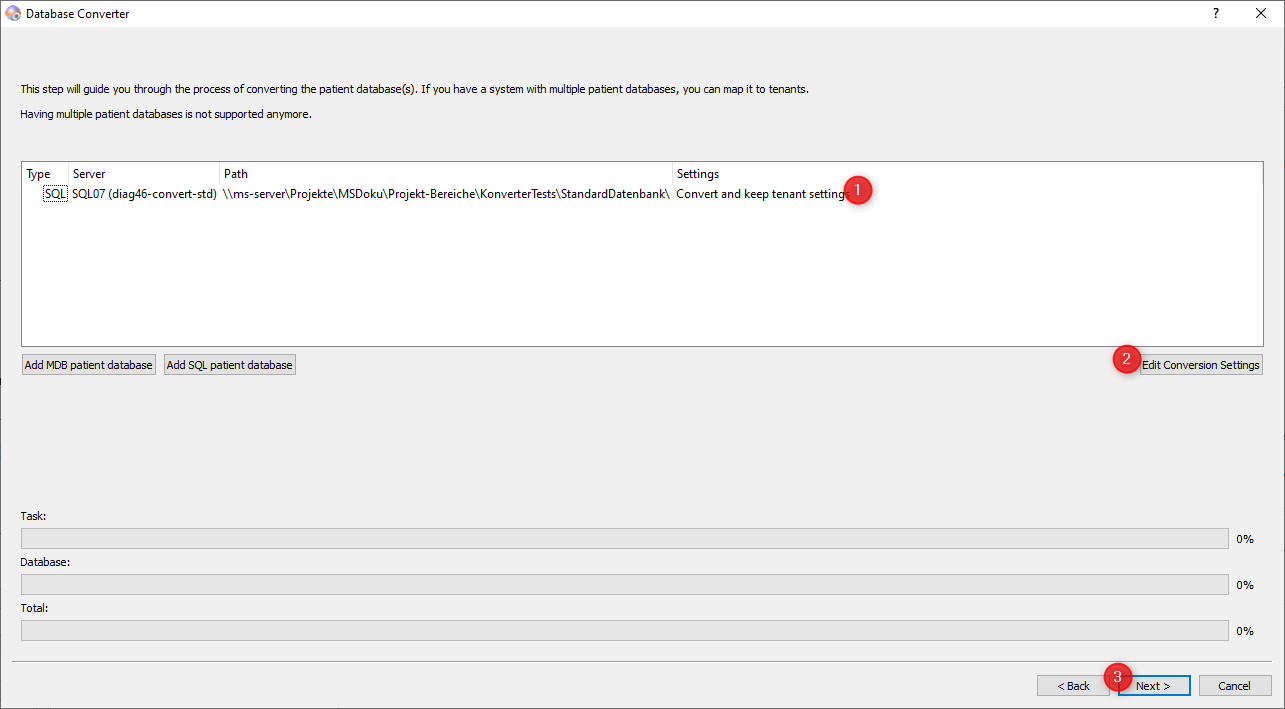This screenshot has width=1285, height=709.
Task: Cancel the conversion wizard
Action: click(1234, 686)
